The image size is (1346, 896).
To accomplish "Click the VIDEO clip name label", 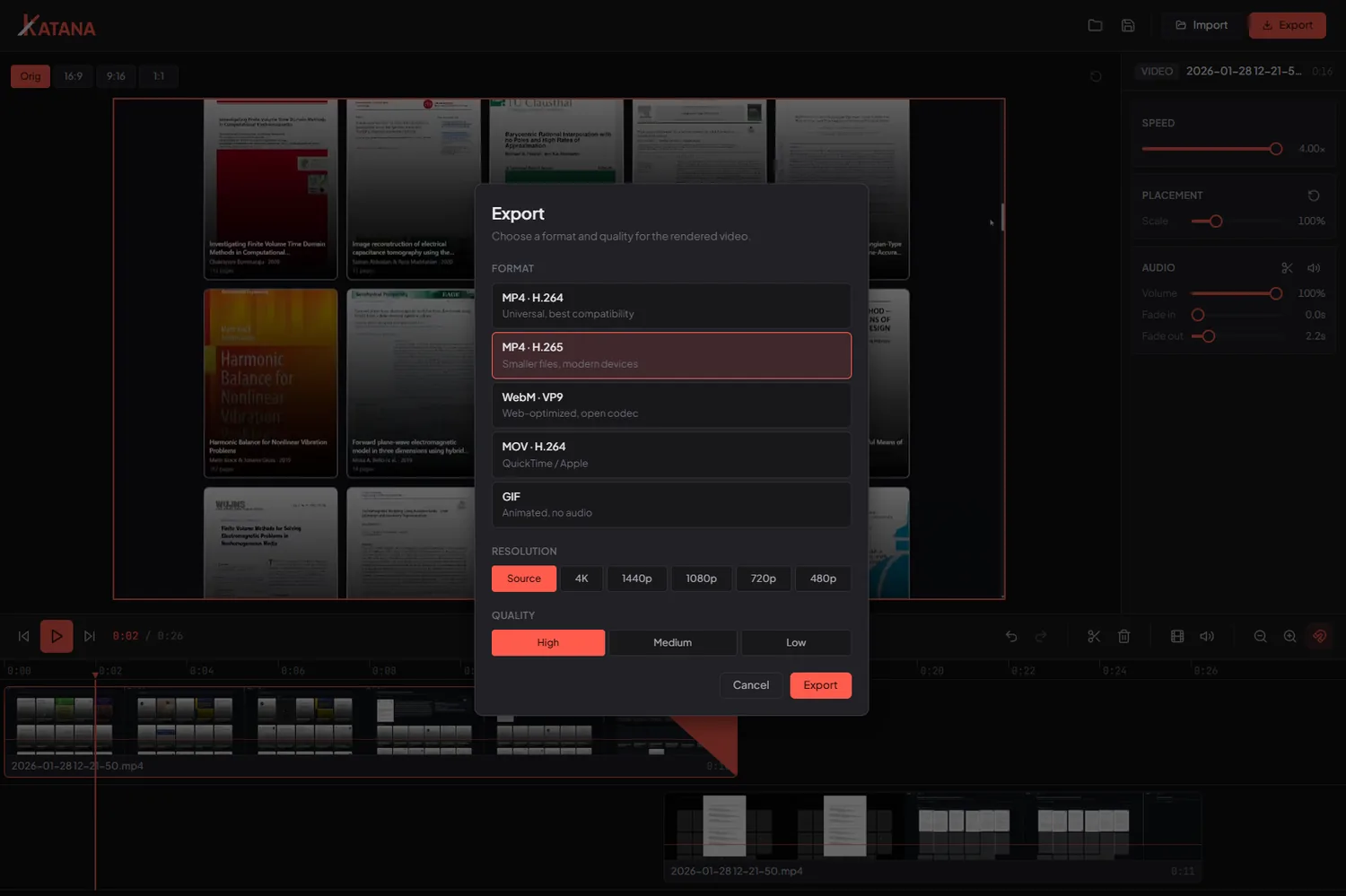I will point(1244,71).
